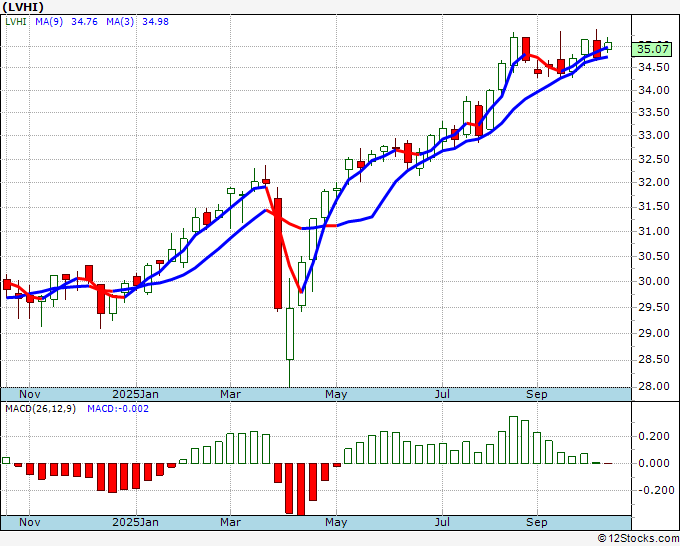Click the LVHI legend label
The image size is (680, 546).
point(16,22)
